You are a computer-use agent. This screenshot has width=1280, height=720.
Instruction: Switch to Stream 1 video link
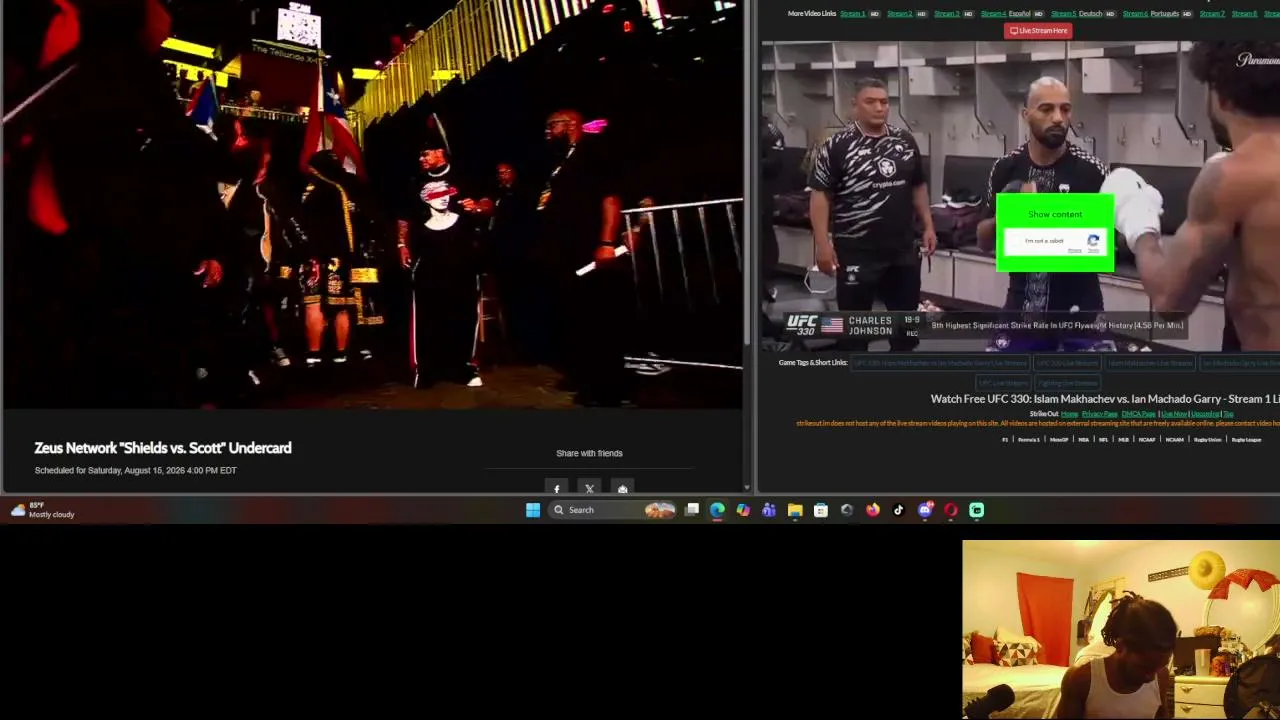tap(853, 14)
